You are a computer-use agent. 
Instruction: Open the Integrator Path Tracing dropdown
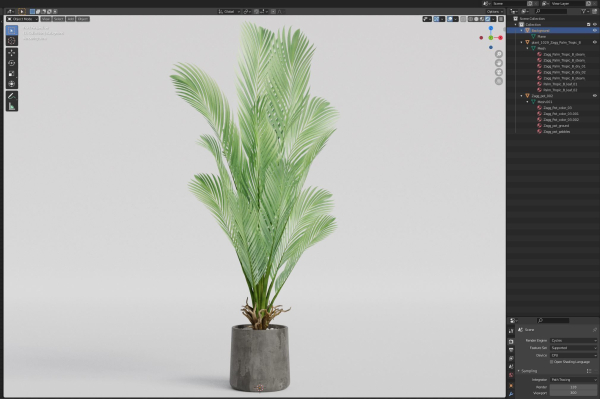click(573, 380)
